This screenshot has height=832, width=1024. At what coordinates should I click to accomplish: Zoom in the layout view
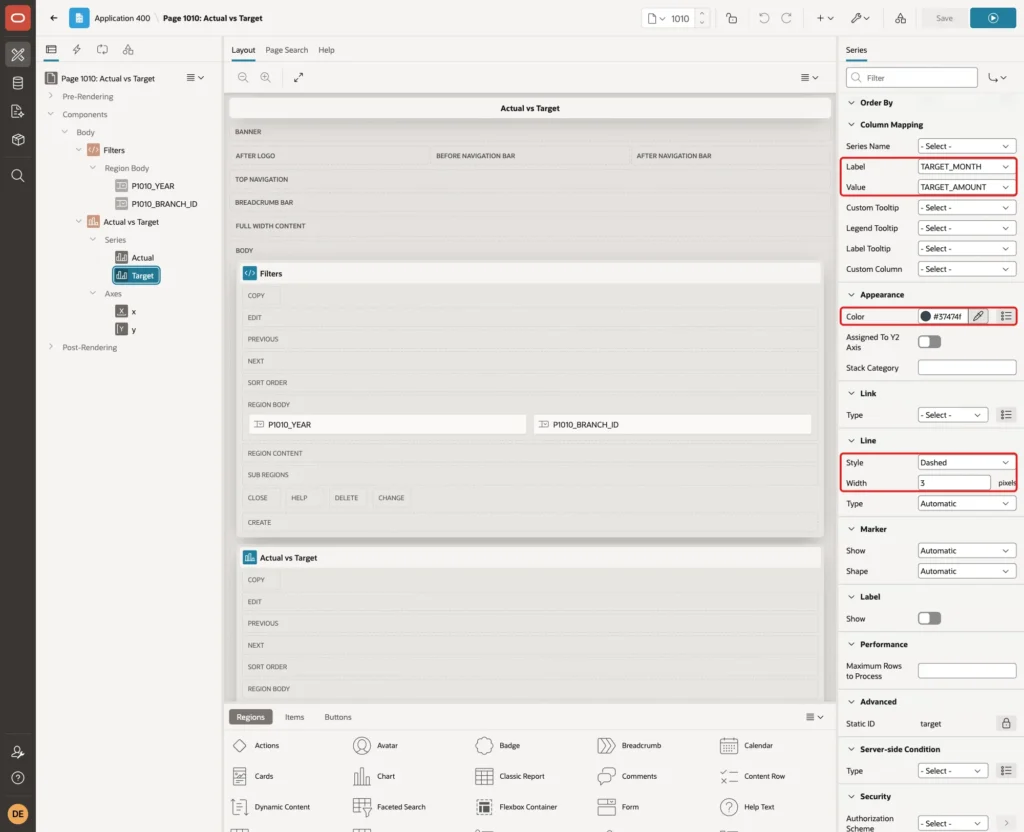coord(265,77)
